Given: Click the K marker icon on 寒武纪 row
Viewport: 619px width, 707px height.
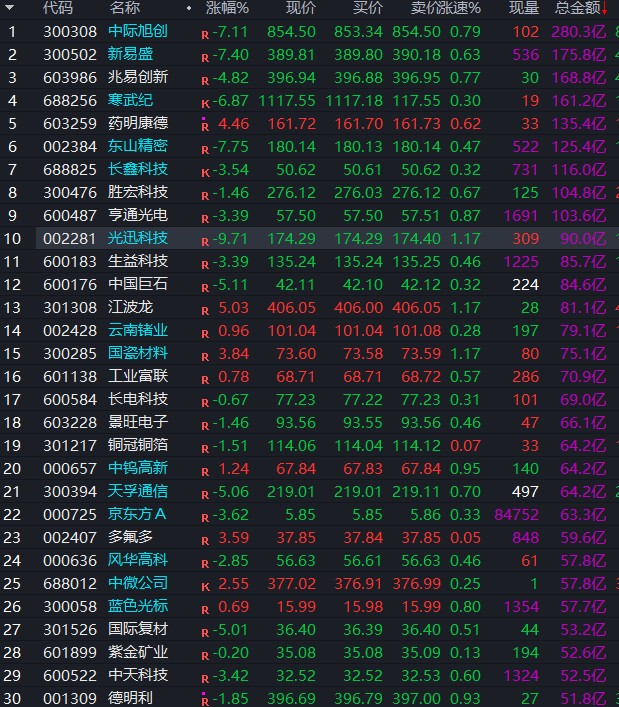Looking at the screenshot, I should point(205,104).
